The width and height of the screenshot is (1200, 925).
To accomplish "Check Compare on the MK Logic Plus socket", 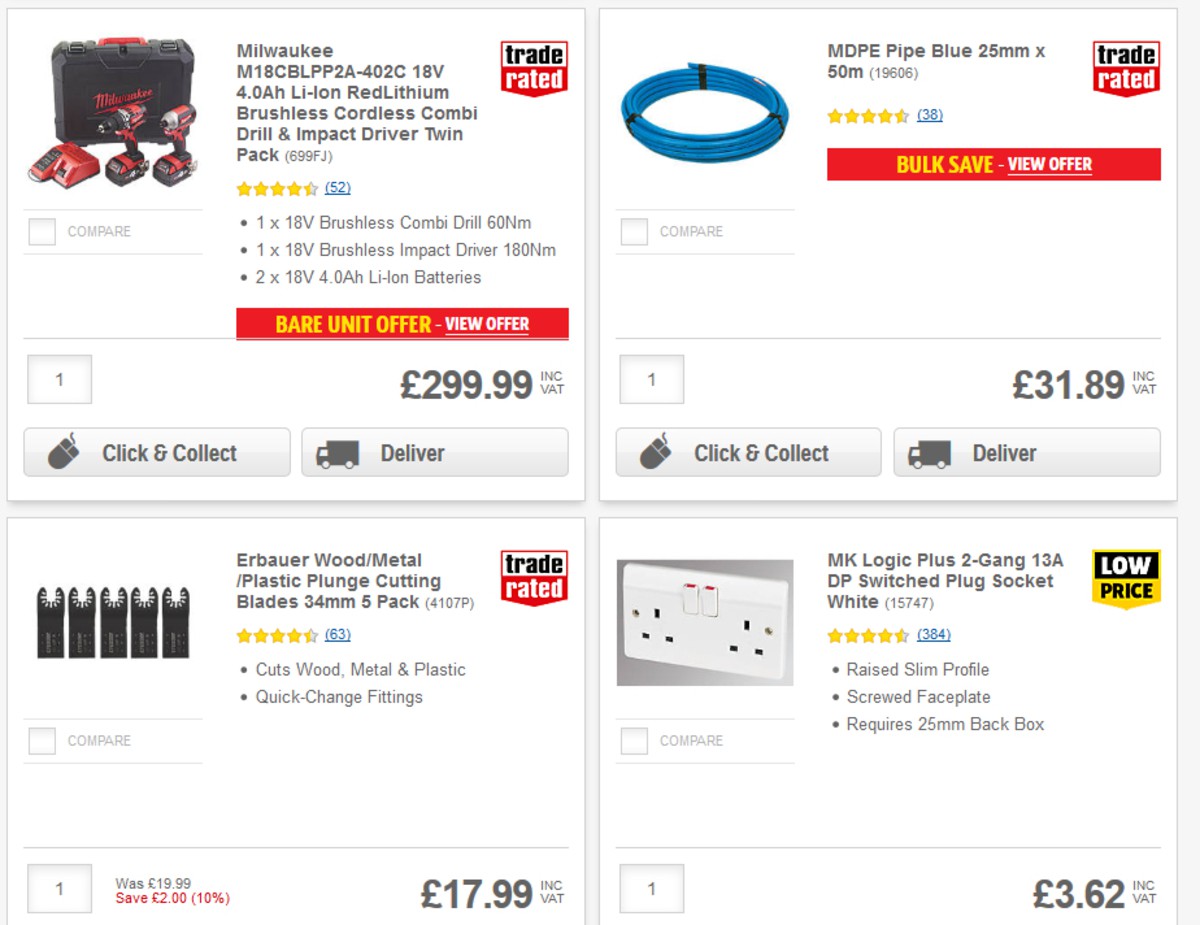I will pos(633,741).
